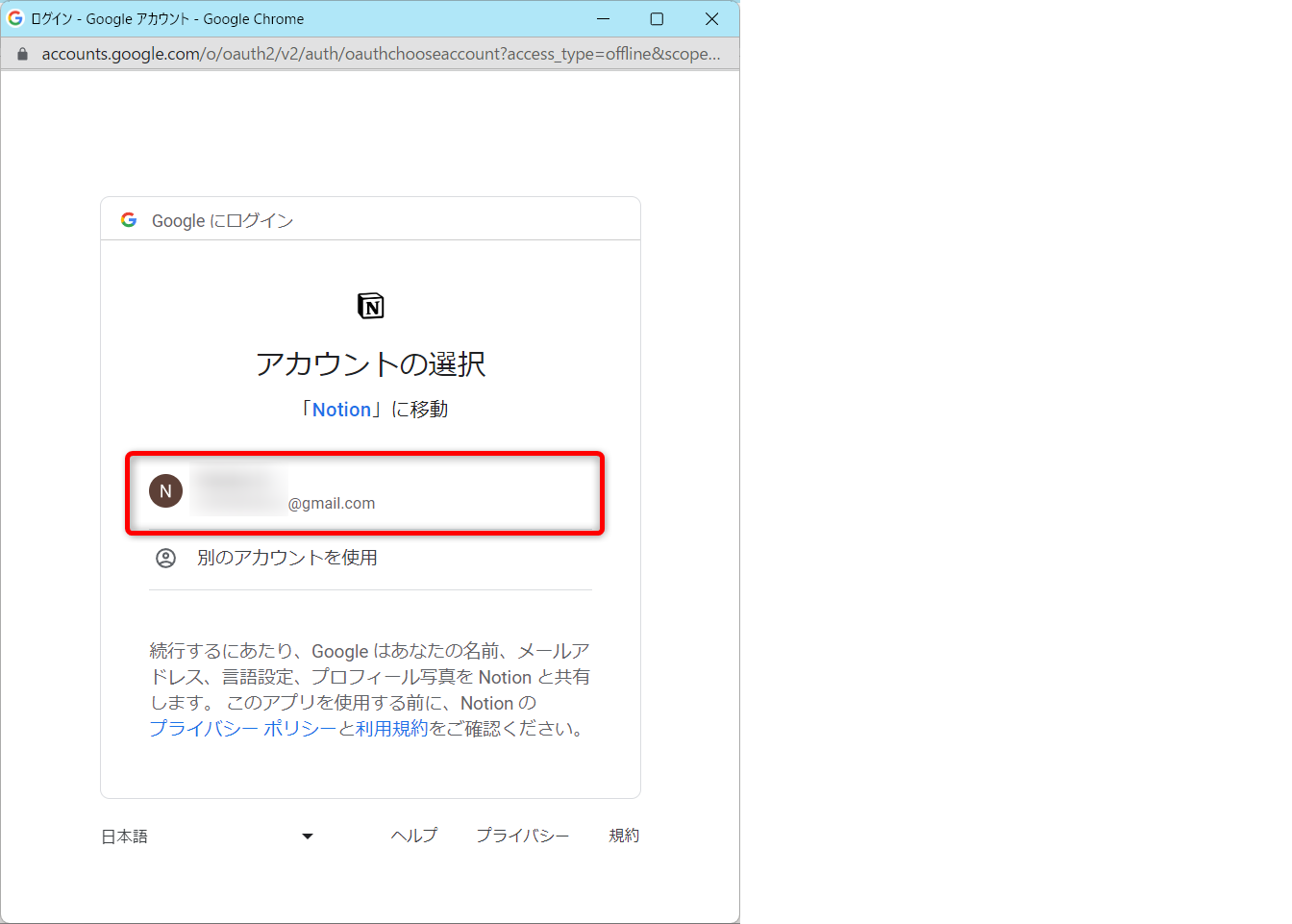
Task: Click the round N avatar icon
Action: [165, 491]
